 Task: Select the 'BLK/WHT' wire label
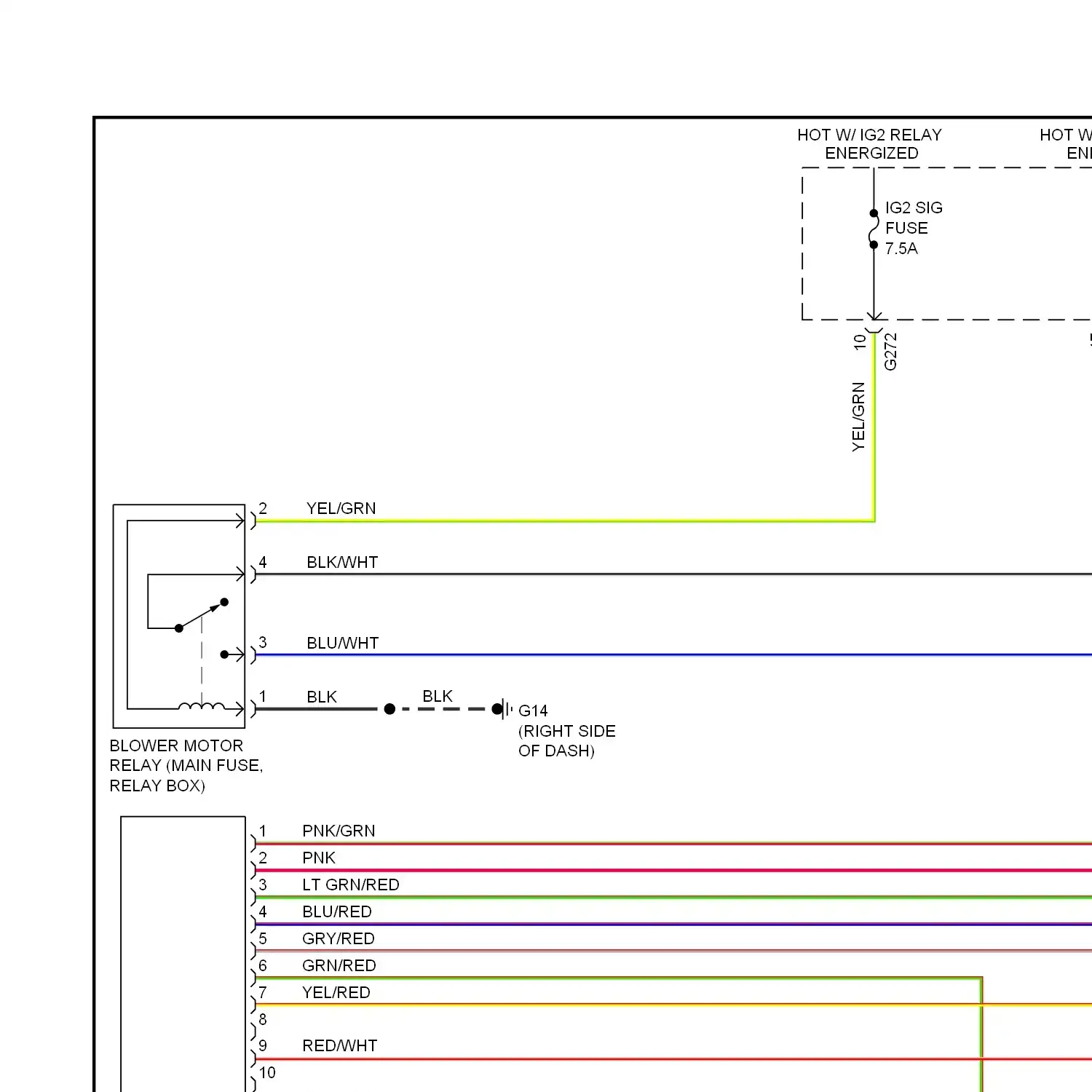pyautogui.click(x=342, y=562)
